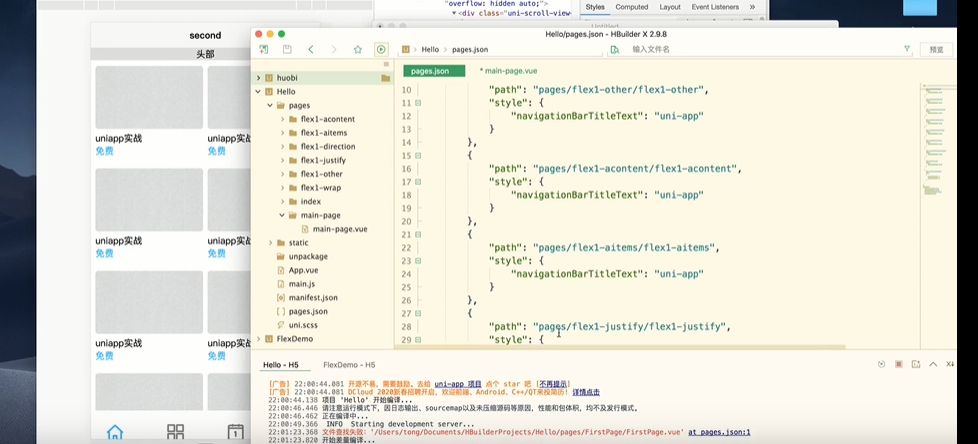Image resolution: width=978 pixels, height=444 pixels.
Task: Click the pages.json breadcrumb segment
Action: click(470, 49)
